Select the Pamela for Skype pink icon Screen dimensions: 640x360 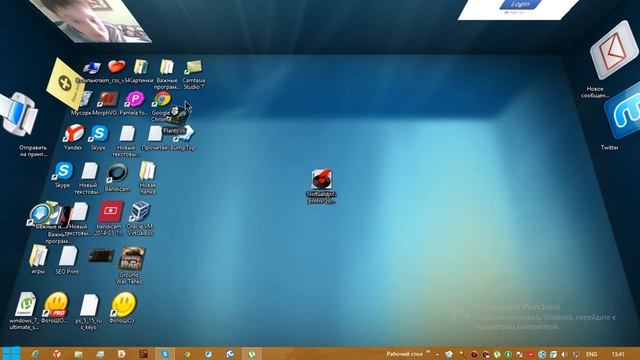click(x=135, y=99)
